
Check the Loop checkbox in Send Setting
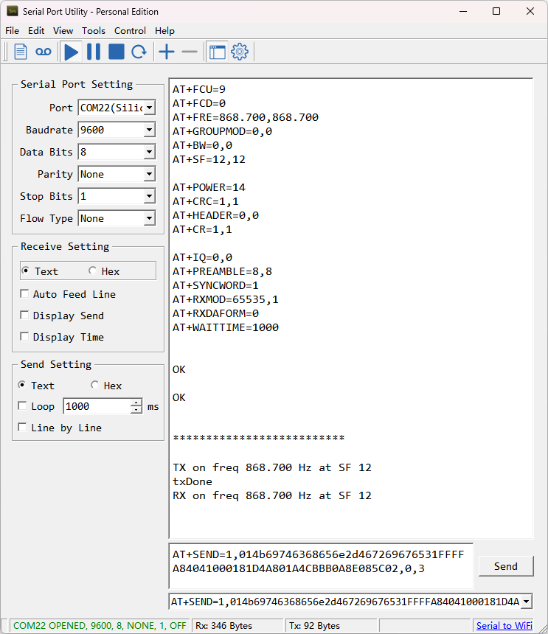(x=23, y=406)
